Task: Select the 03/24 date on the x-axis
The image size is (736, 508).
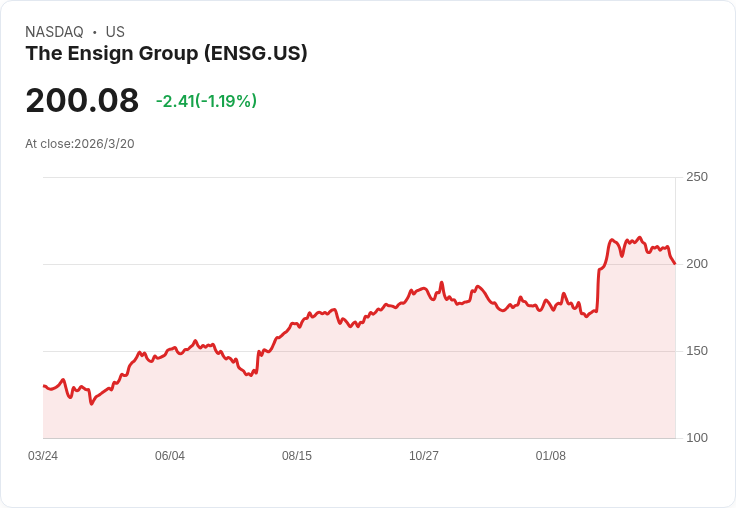Action: [x=43, y=456]
